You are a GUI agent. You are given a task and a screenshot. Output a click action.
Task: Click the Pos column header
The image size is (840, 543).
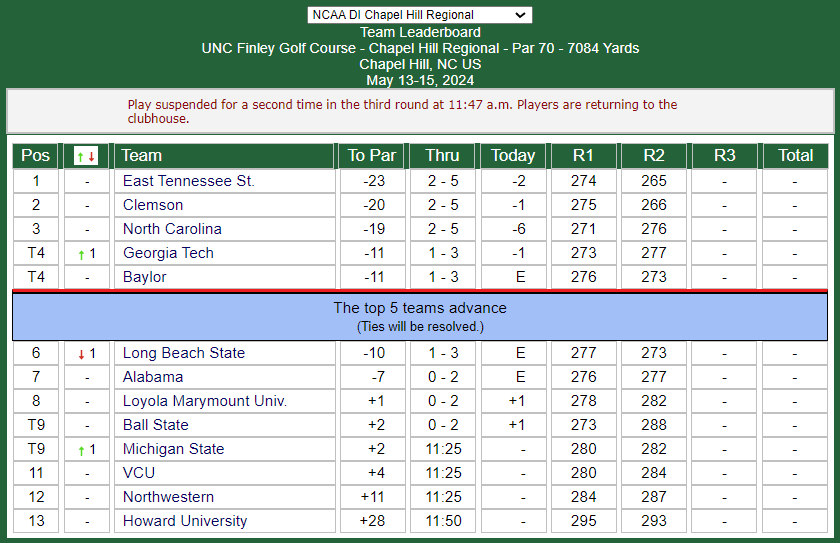tap(35, 156)
